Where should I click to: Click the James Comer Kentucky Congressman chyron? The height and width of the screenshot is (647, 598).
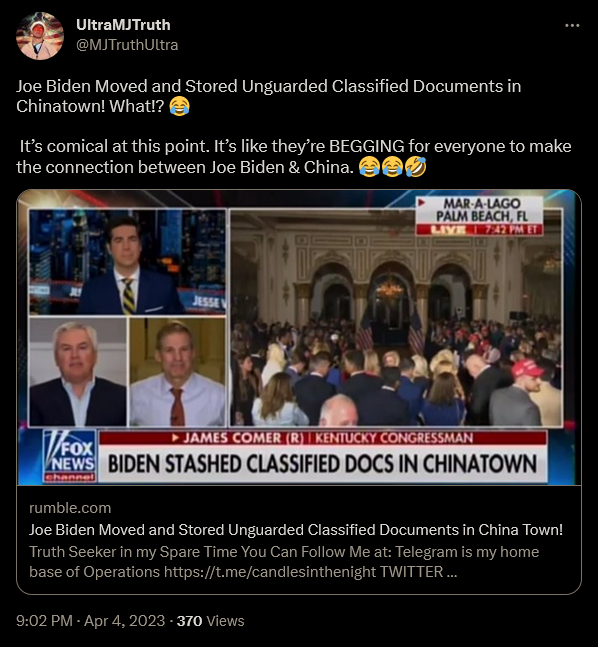tap(323, 438)
